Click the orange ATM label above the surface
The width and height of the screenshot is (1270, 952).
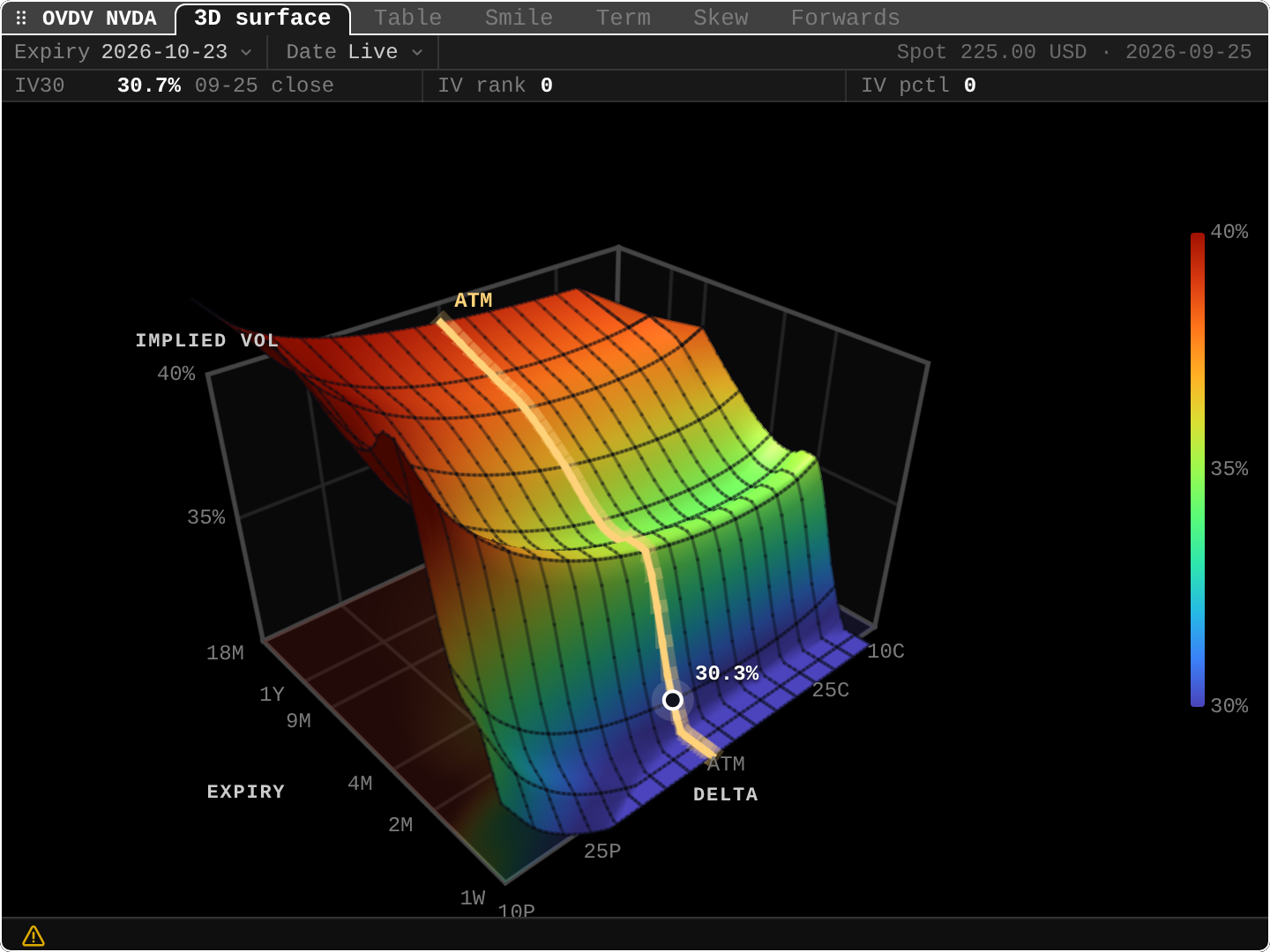click(473, 300)
